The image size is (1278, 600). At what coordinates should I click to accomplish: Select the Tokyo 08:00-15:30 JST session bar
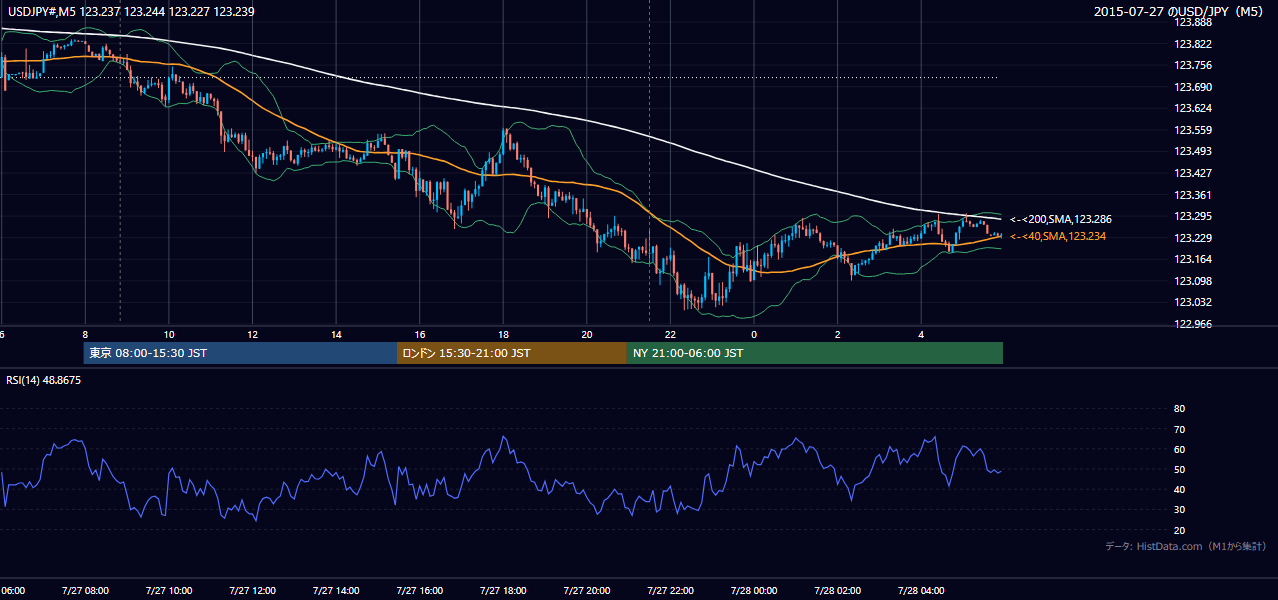tap(240, 353)
